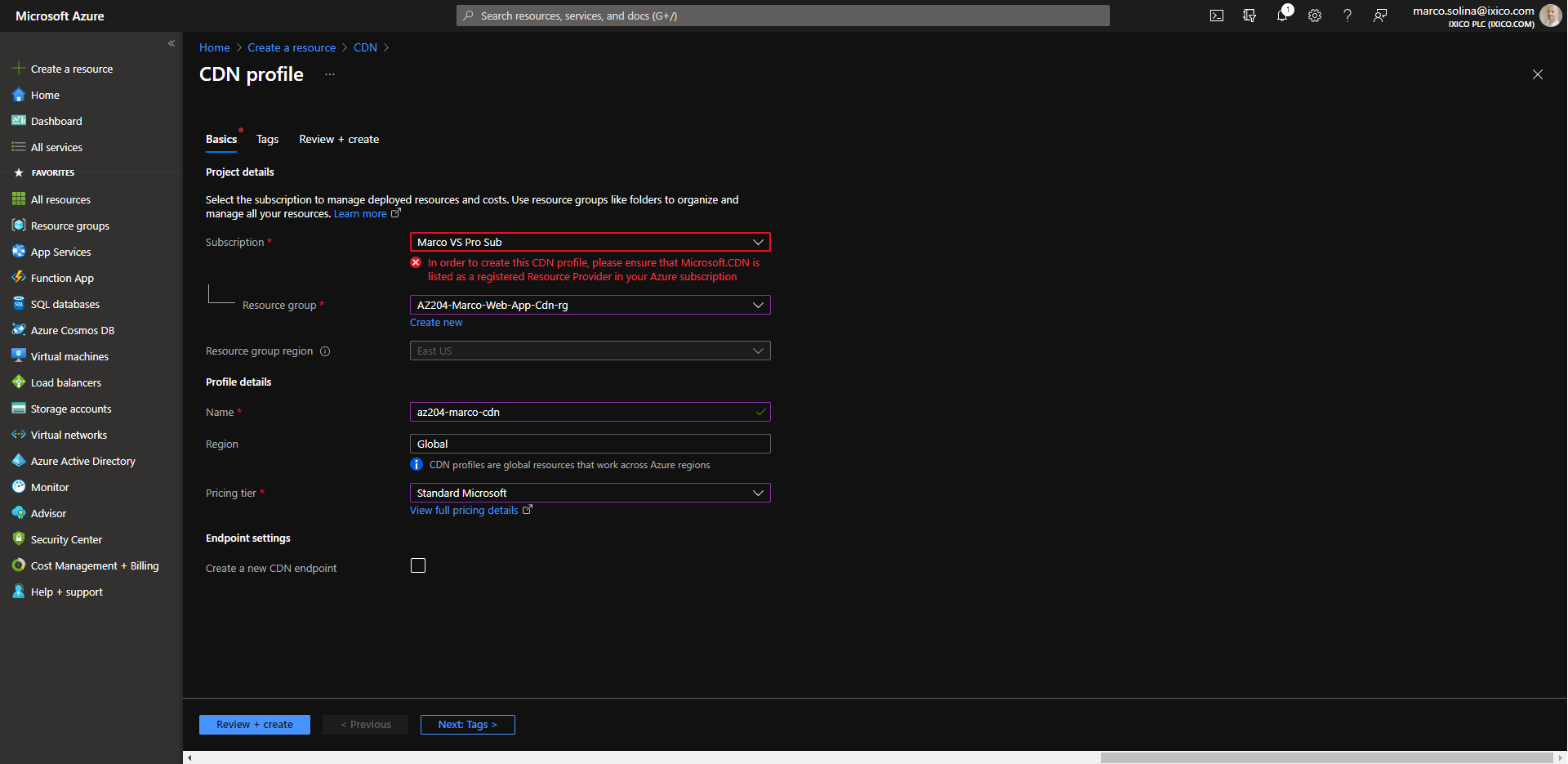Open the feedback icon in top bar
The image size is (1568, 764).
[x=1380, y=16]
